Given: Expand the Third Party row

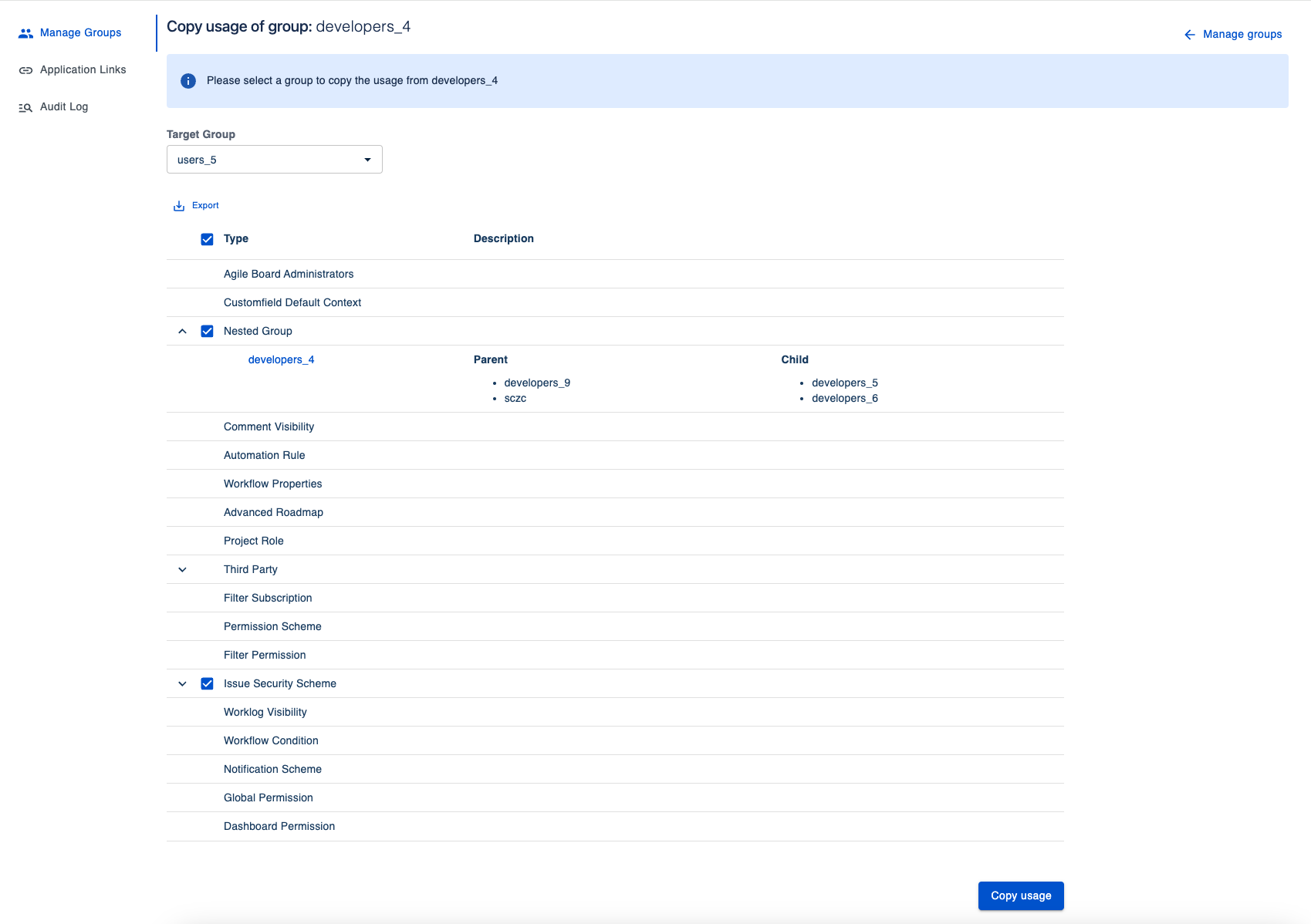Looking at the screenshot, I should click(182, 570).
